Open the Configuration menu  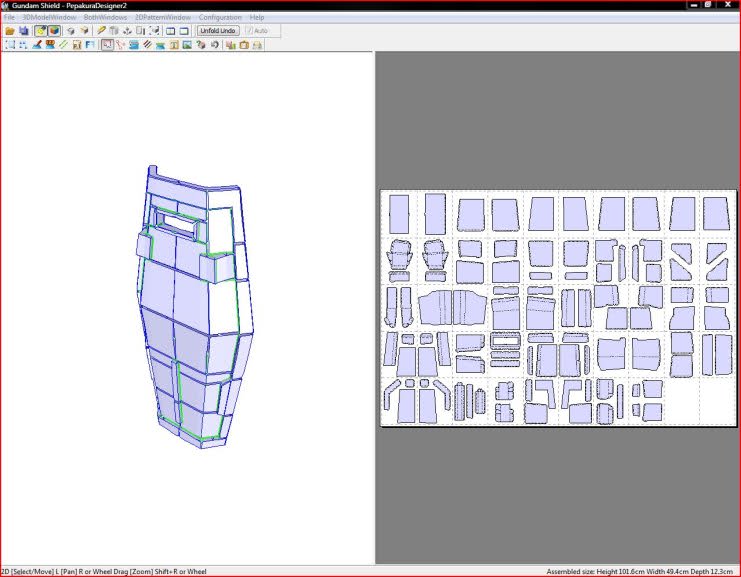pyautogui.click(x=220, y=17)
